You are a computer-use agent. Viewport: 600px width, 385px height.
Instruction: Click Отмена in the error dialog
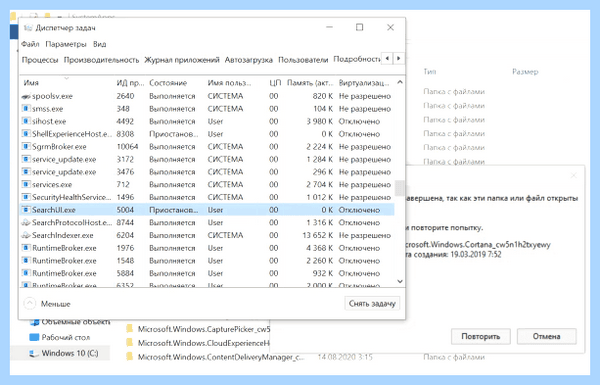(x=546, y=337)
